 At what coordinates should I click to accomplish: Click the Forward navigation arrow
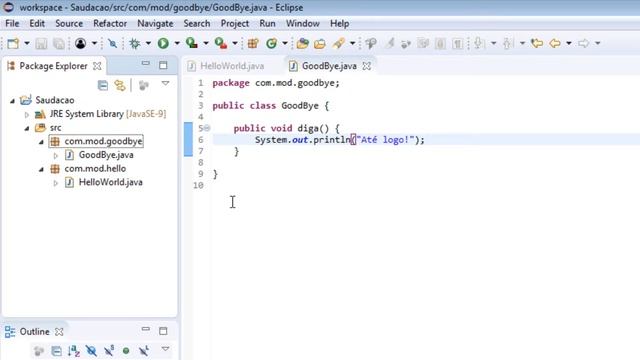pyautogui.click(x=584, y=43)
